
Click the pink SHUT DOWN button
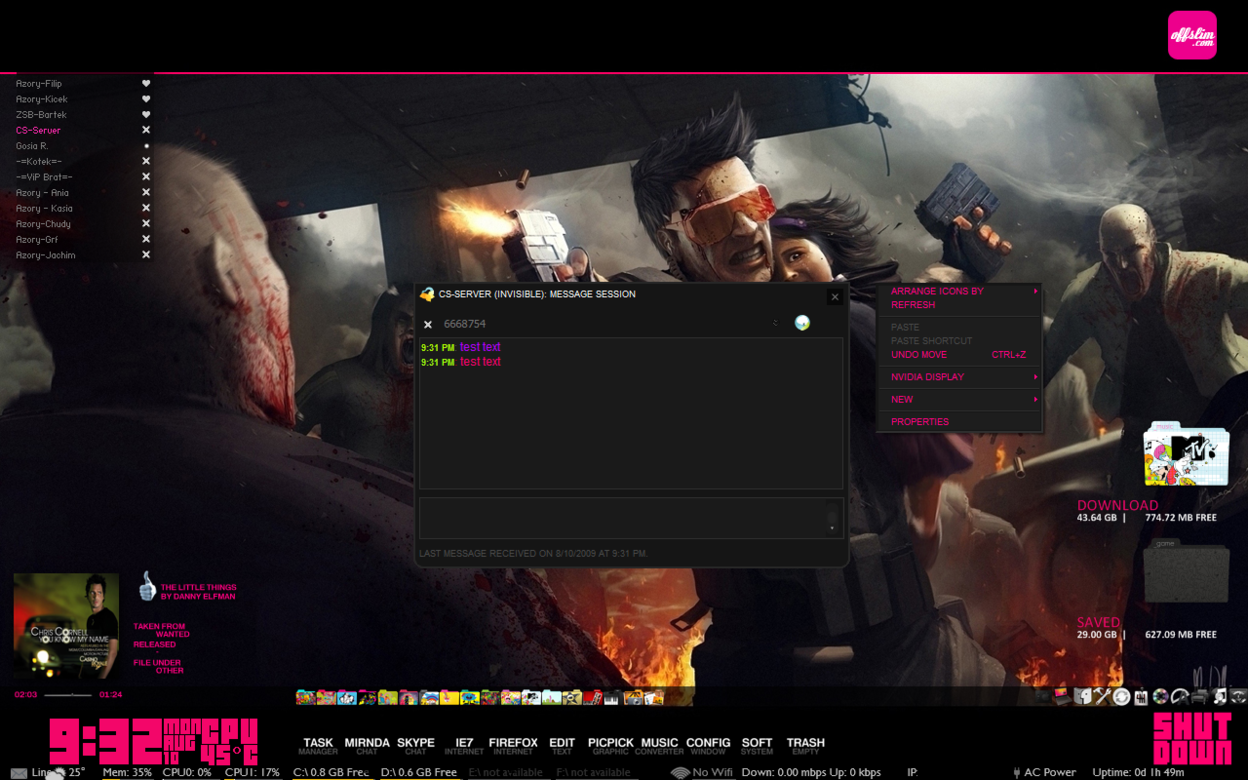[1192, 739]
